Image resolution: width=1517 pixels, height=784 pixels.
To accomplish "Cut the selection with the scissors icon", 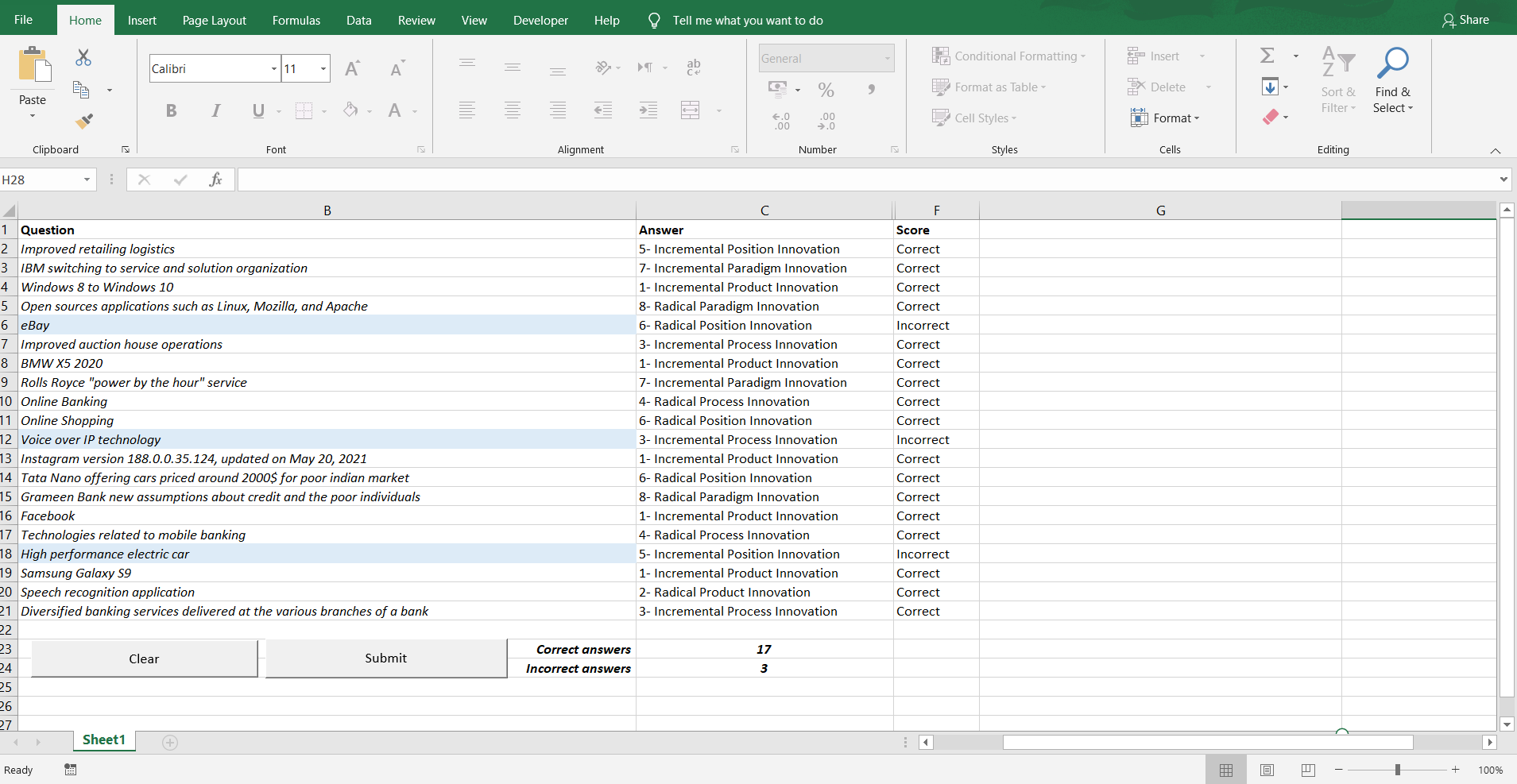I will [x=82, y=57].
